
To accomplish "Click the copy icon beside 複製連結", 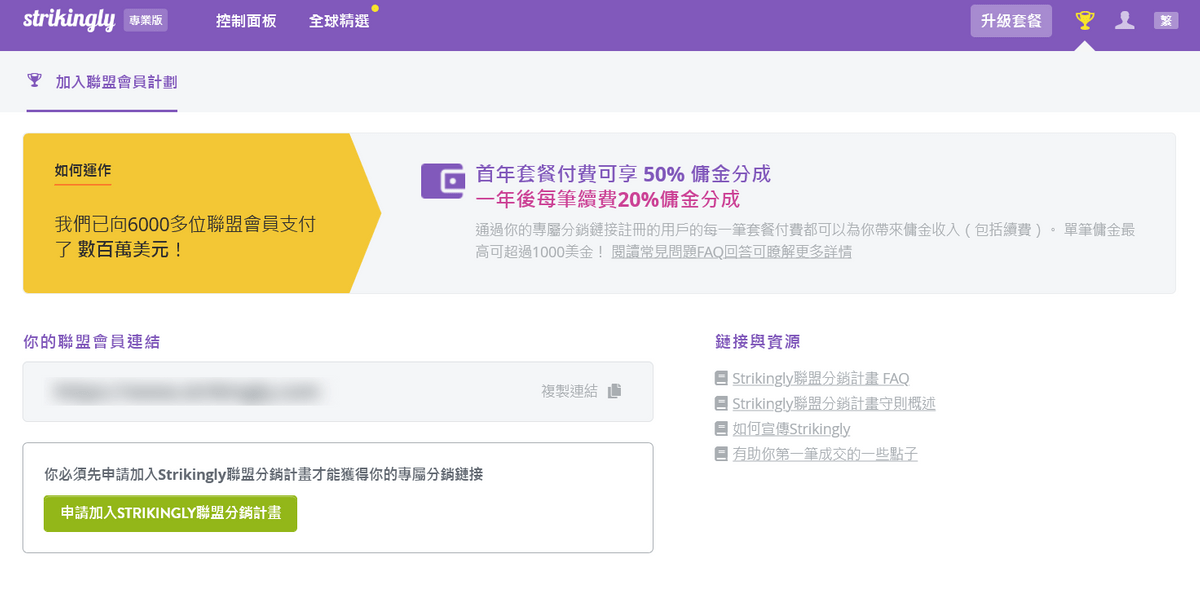I will coord(614,391).
